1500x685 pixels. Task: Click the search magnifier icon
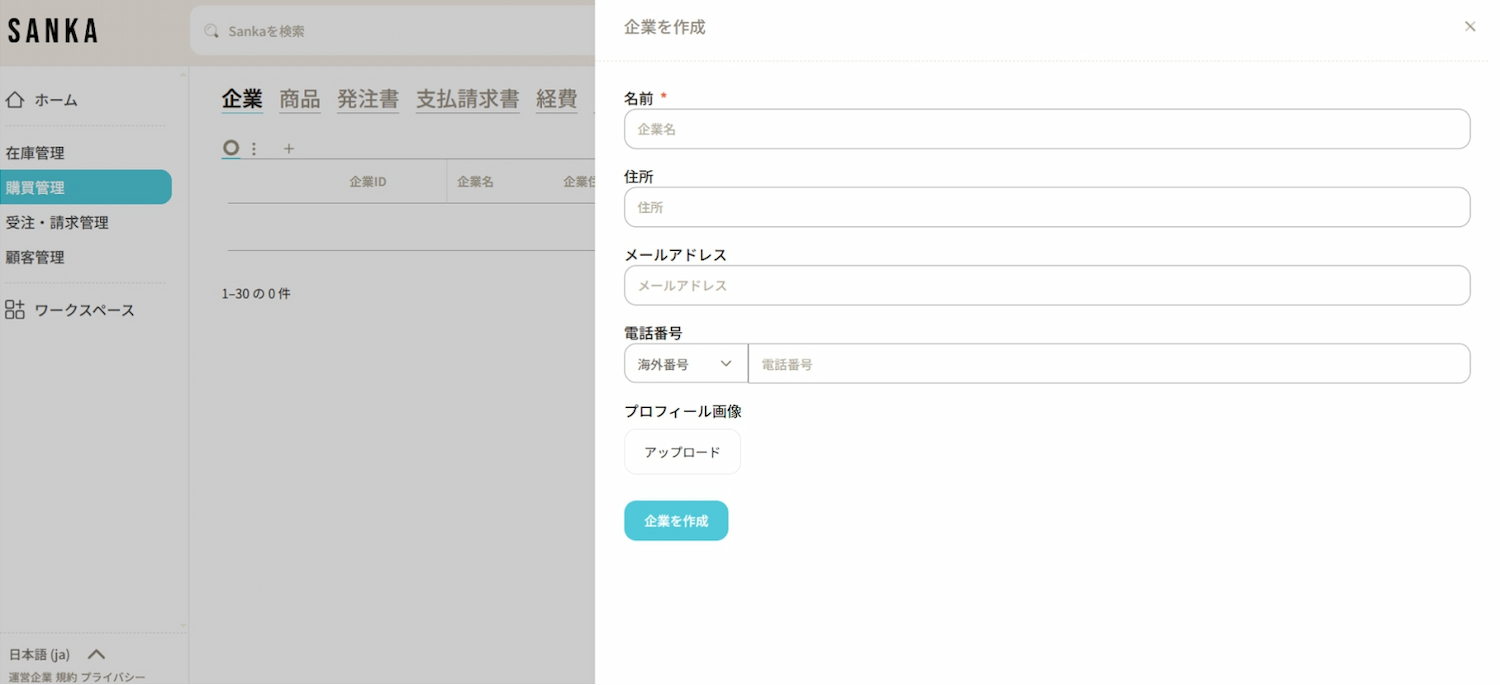(x=211, y=31)
